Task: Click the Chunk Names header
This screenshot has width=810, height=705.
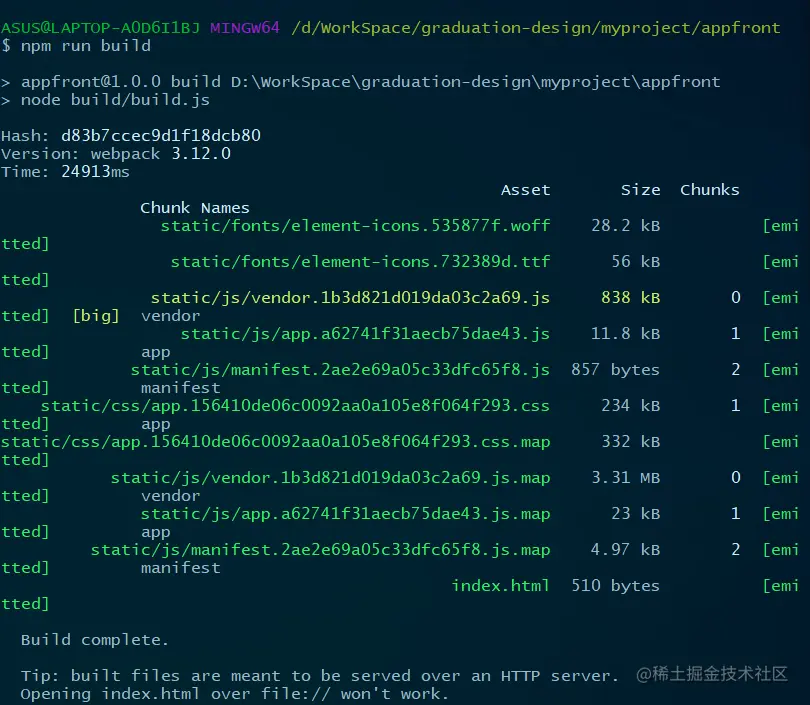Action: [195, 208]
